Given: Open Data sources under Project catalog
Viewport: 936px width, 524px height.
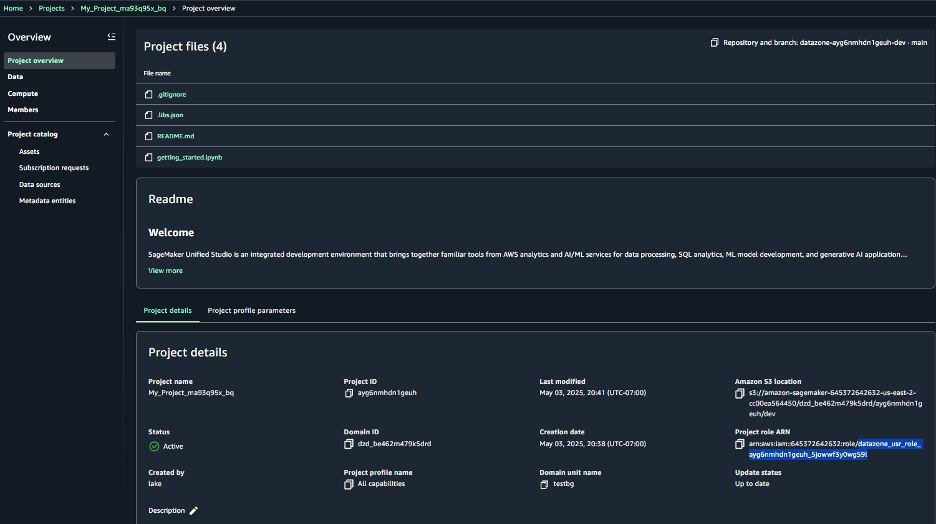Looking at the screenshot, I should (x=39, y=184).
